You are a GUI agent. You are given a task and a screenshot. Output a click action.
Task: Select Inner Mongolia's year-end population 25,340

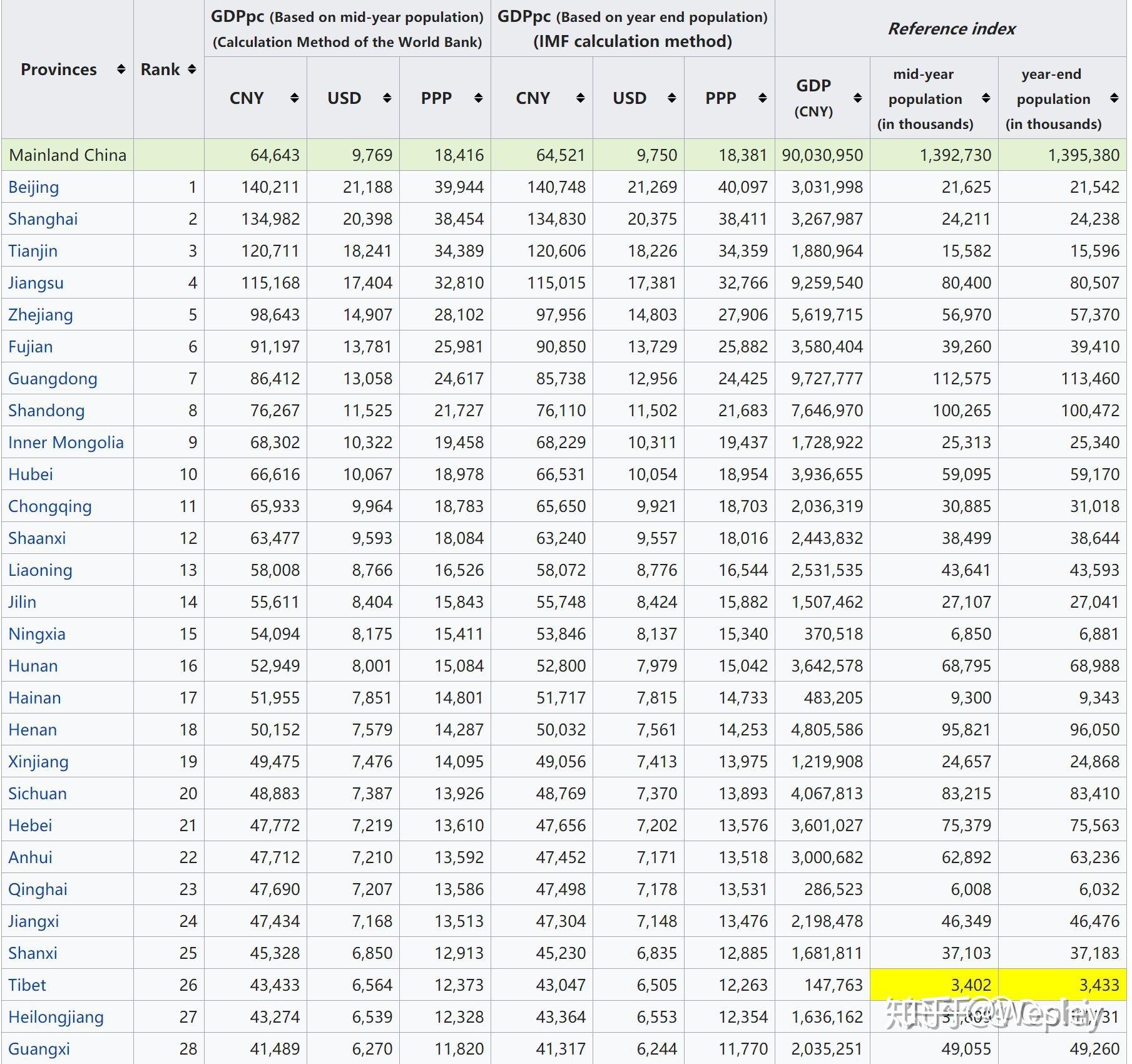(1094, 442)
